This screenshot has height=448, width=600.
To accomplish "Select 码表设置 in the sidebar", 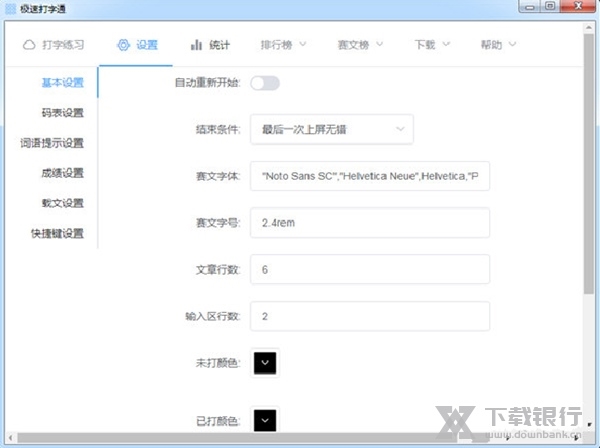I will click(x=62, y=112).
